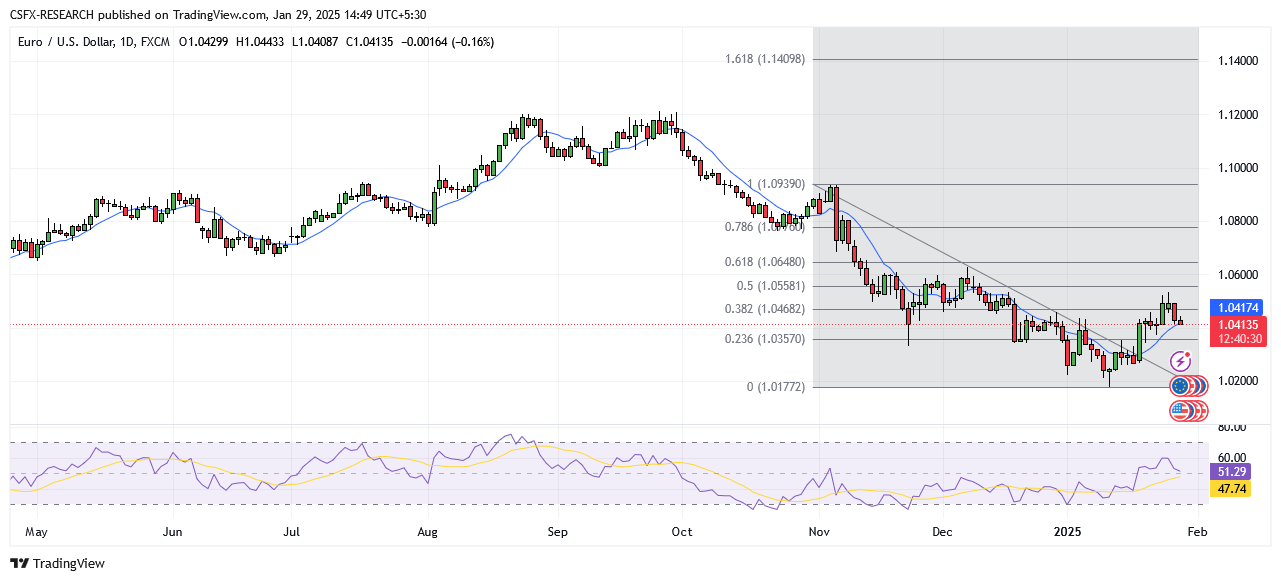
Task: Click the 2025 label on the time axis
Action: point(1066,532)
